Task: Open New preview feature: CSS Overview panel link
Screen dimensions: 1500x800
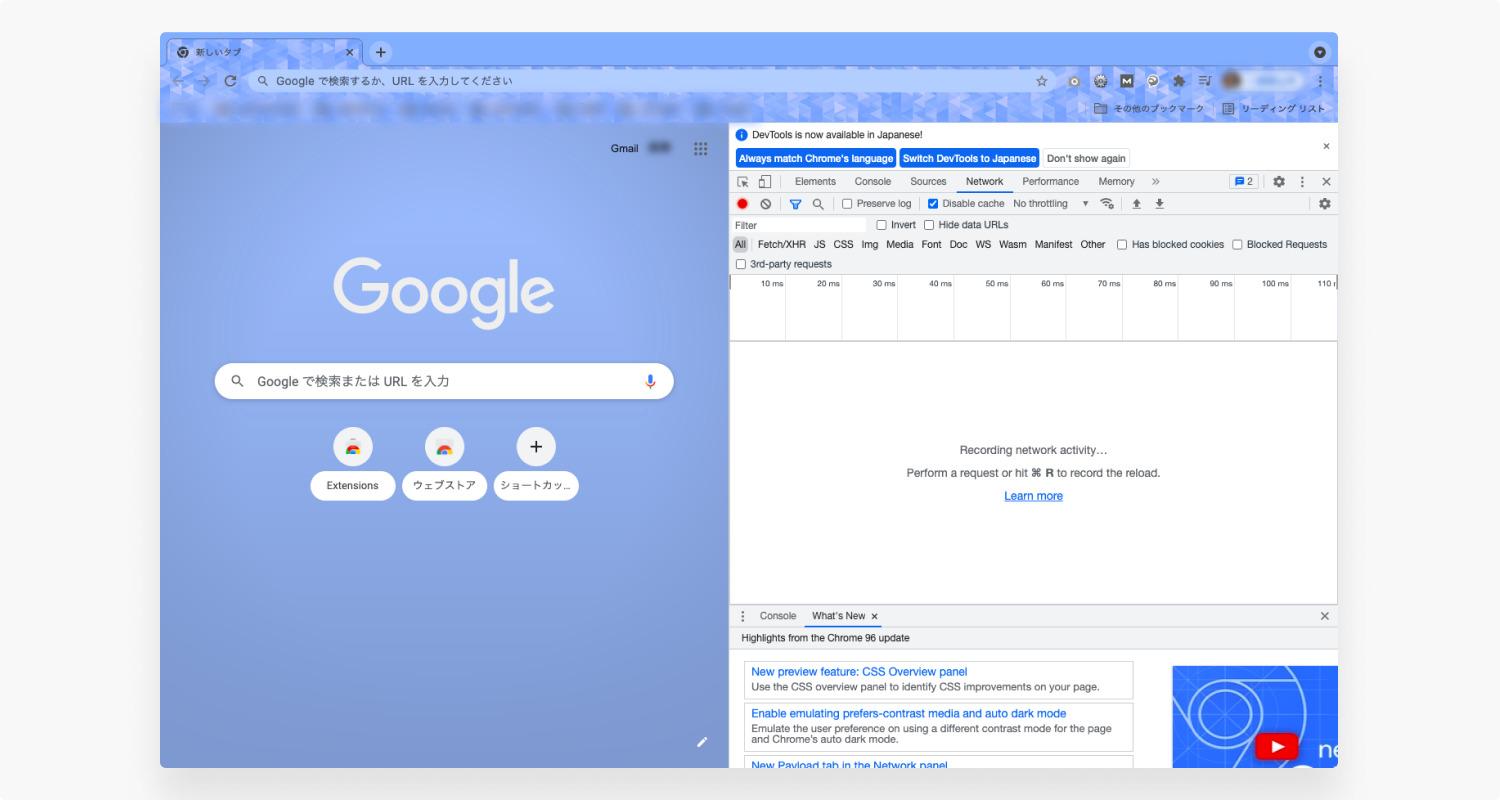Action: pyautogui.click(x=859, y=672)
